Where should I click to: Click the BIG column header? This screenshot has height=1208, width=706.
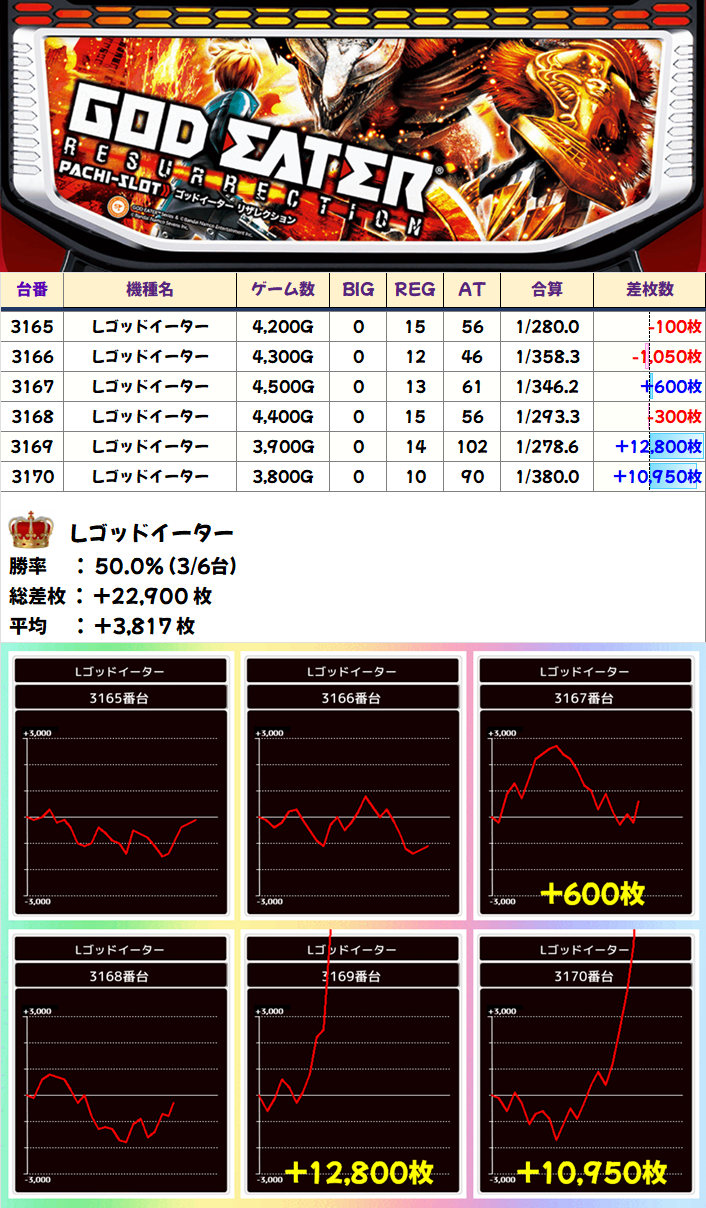tap(358, 290)
